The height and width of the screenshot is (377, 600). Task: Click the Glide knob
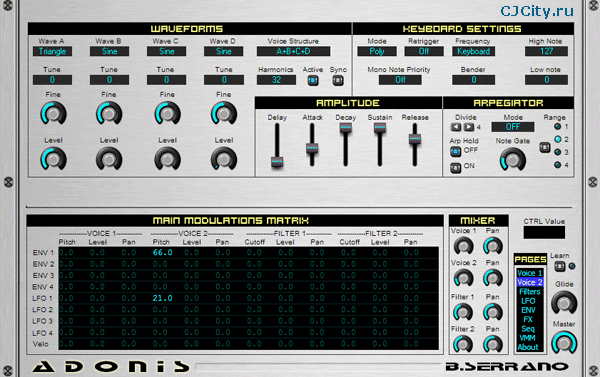(564, 303)
